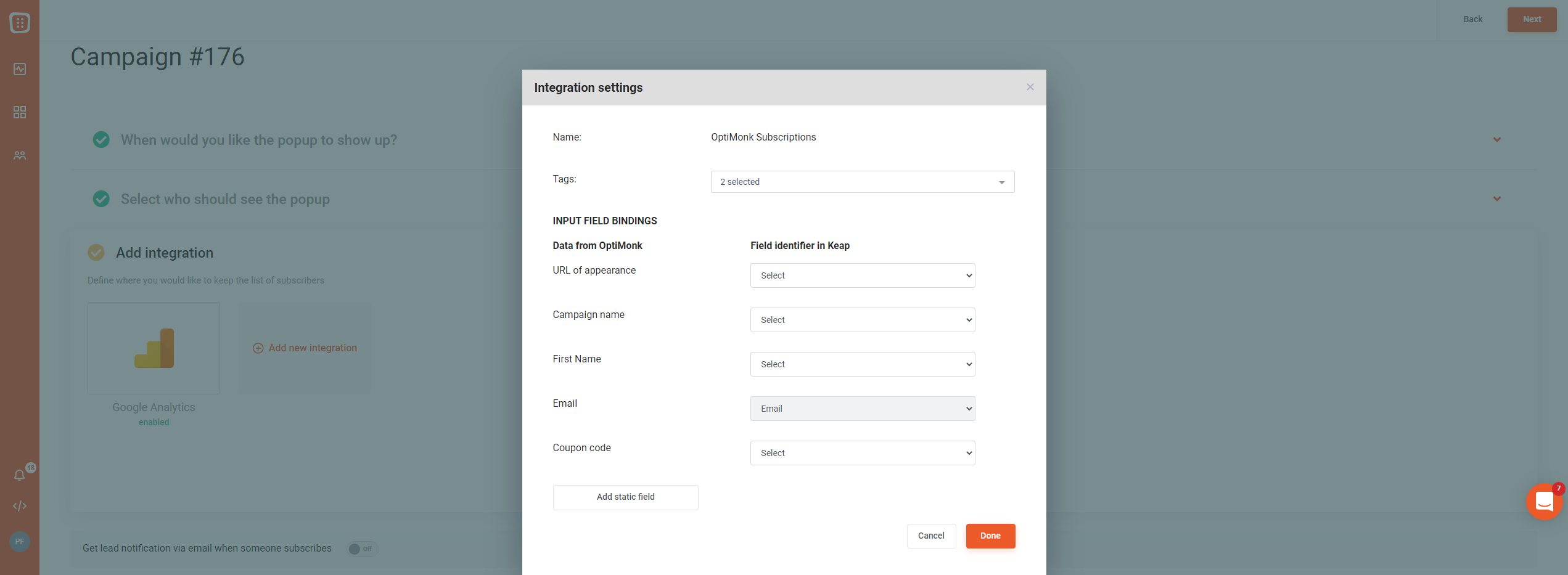
Task: Click the Add static field button
Action: pos(626,497)
